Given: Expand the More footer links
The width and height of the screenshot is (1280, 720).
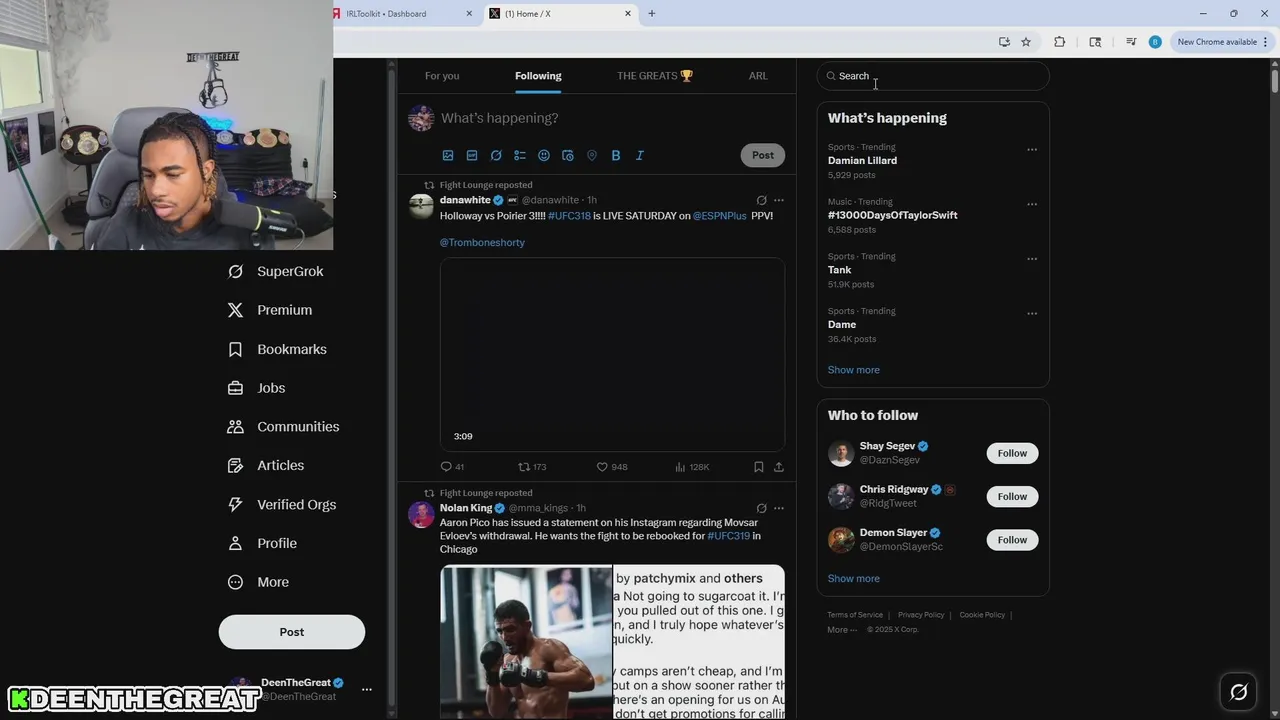Looking at the screenshot, I should pyautogui.click(x=842, y=630).
